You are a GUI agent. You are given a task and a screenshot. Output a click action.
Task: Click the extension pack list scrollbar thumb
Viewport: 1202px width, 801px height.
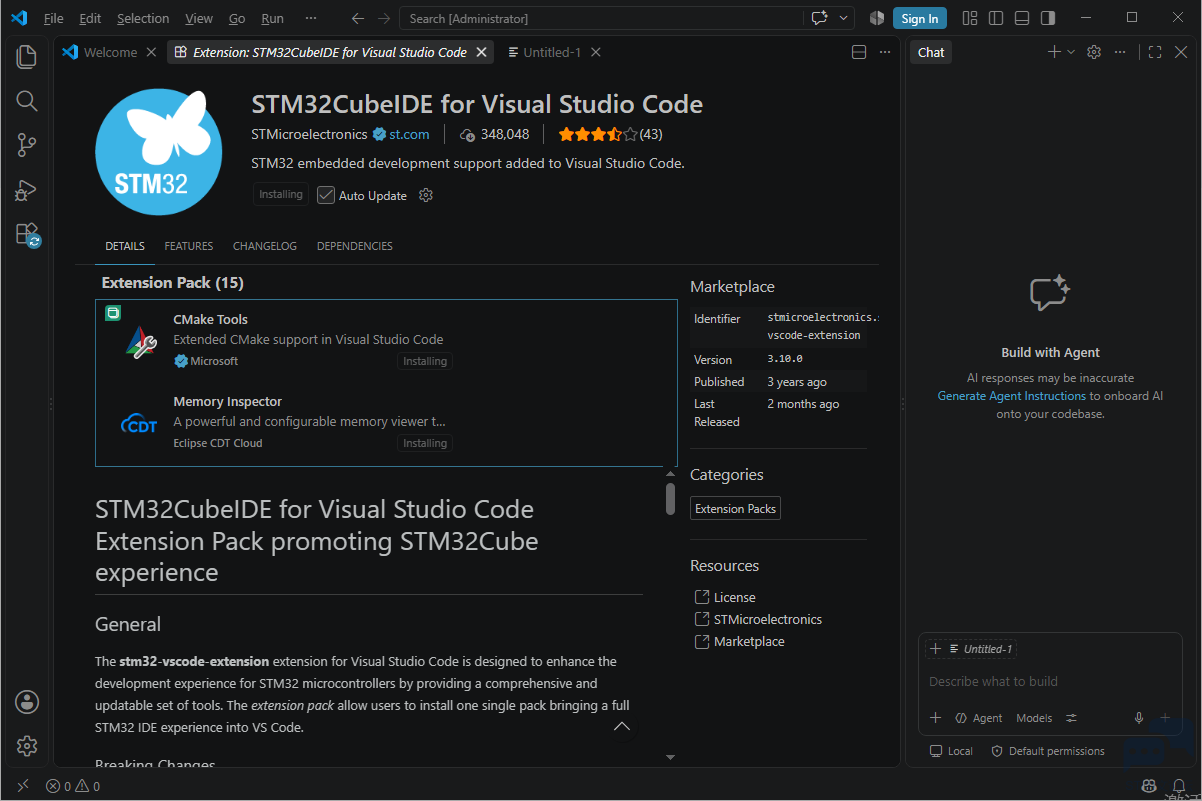coord(671,499)
